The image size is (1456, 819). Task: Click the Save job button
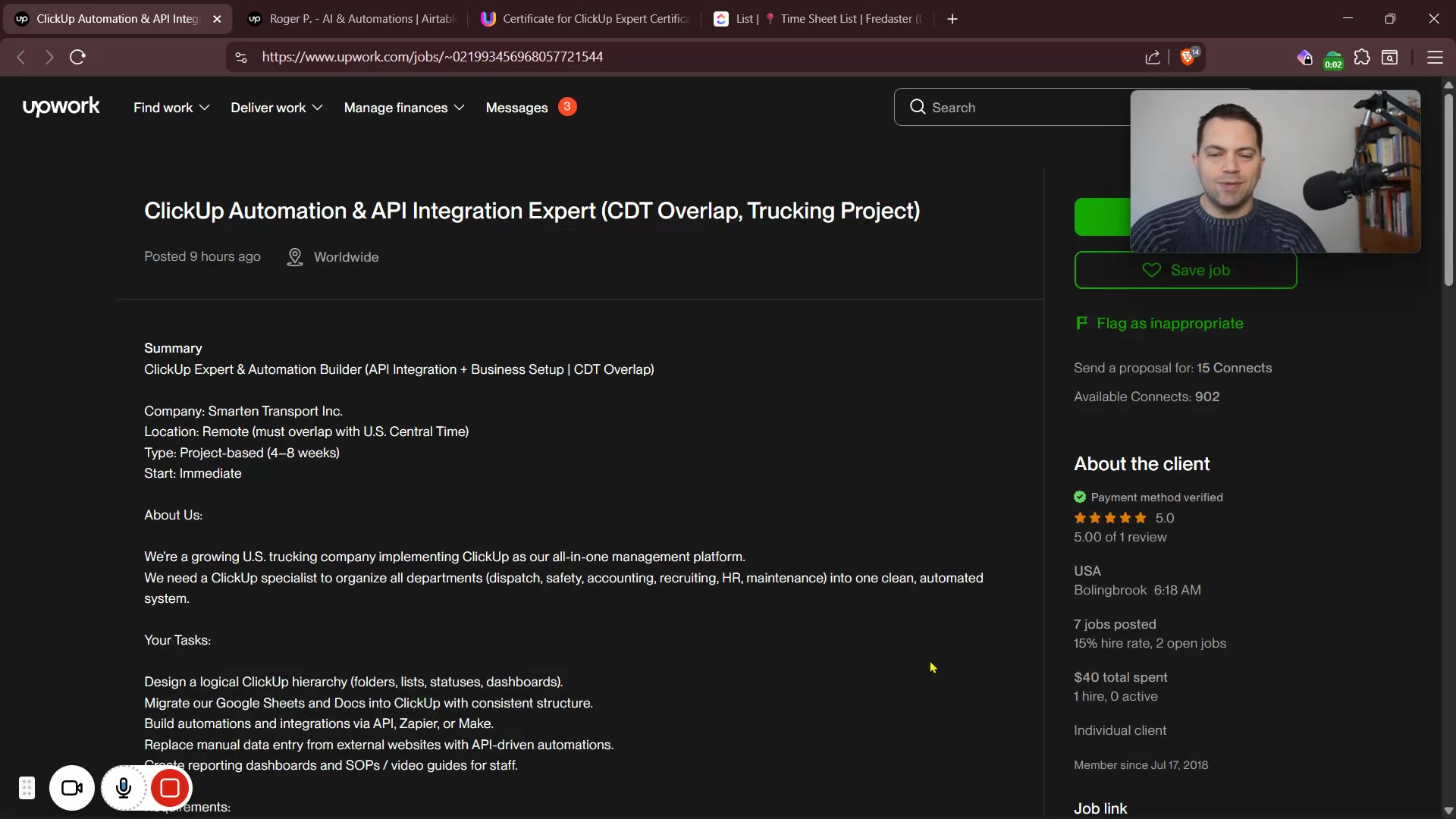click(1185, 270)
